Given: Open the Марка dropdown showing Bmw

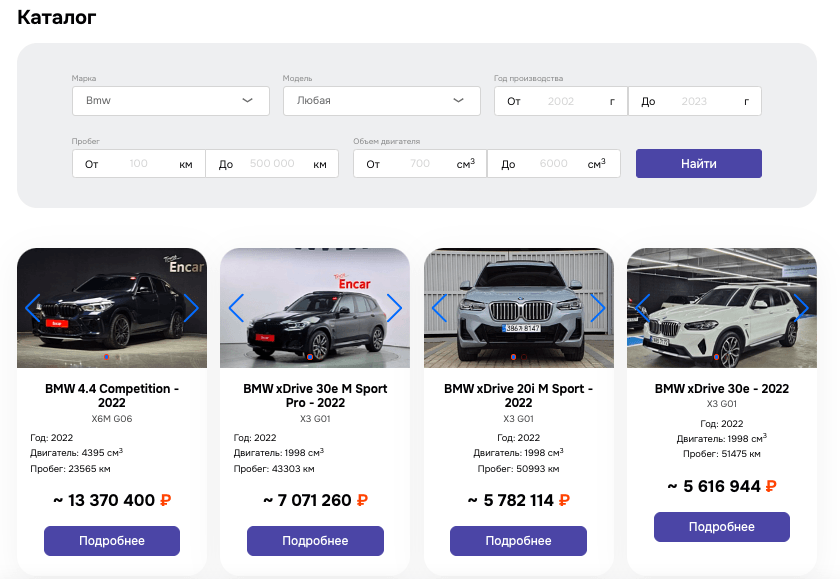Looking at the screenshot, I should (x=171, y=101).
